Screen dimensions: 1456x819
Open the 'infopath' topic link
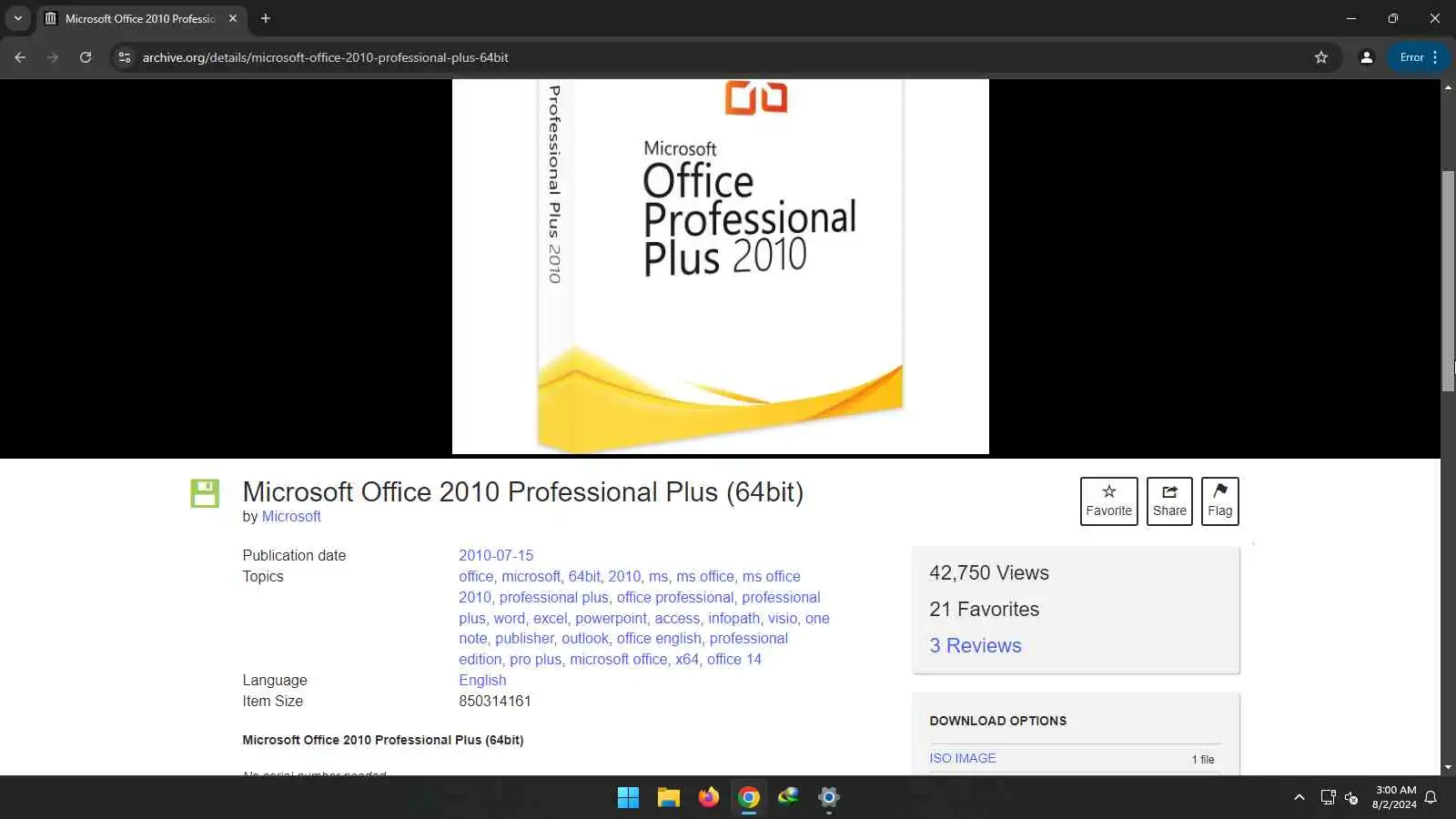733,618
